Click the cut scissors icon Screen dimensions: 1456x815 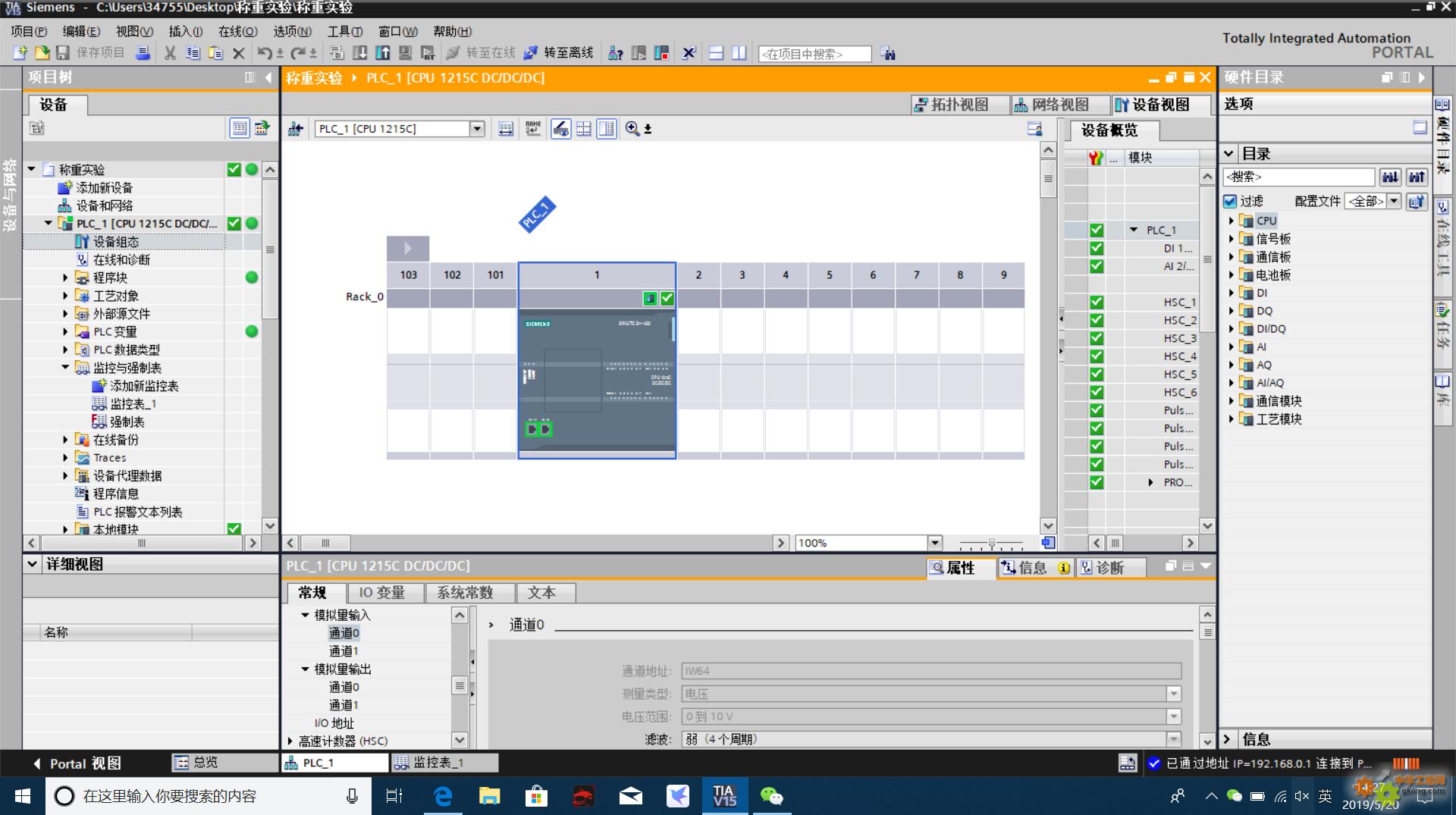tap(170, 53)
